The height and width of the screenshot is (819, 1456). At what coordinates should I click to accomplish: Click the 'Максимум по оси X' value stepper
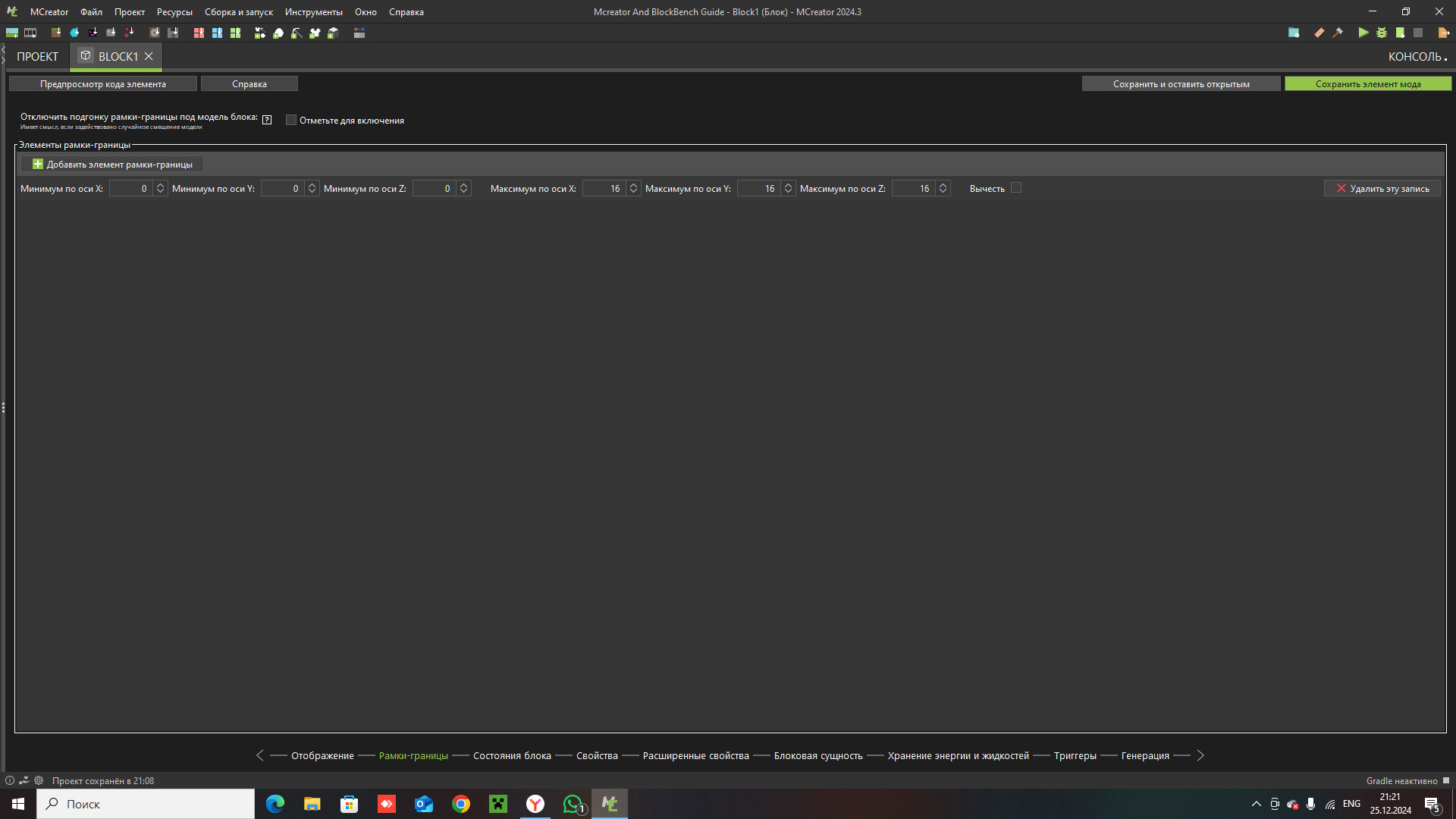pos(633,188)
